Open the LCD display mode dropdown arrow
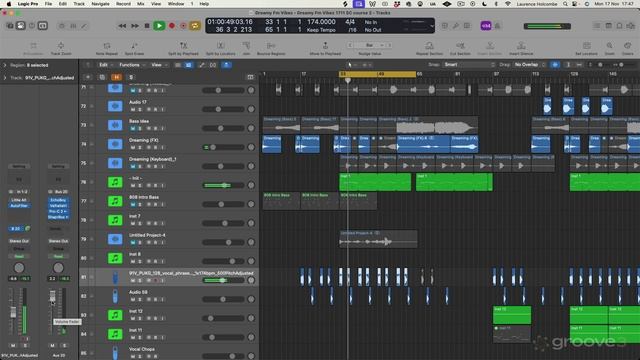The image size is (640, 360). click(431, 26)
